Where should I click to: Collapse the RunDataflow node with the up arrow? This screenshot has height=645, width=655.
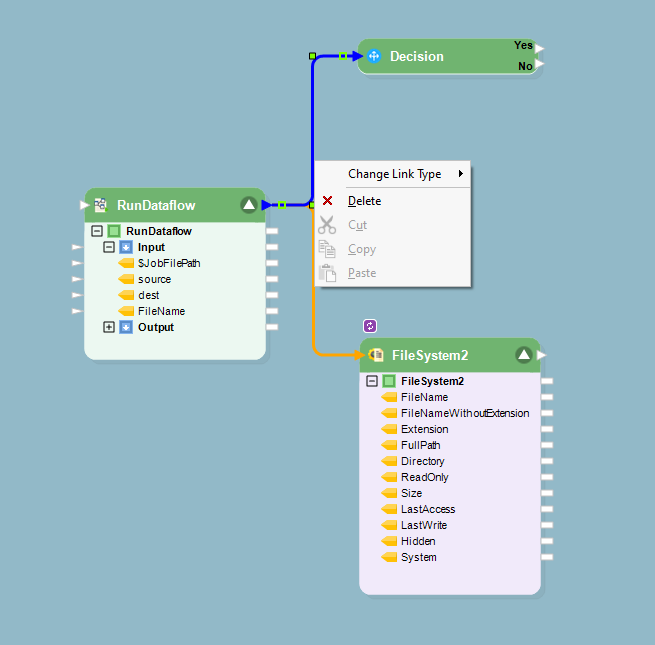(249, 205)
